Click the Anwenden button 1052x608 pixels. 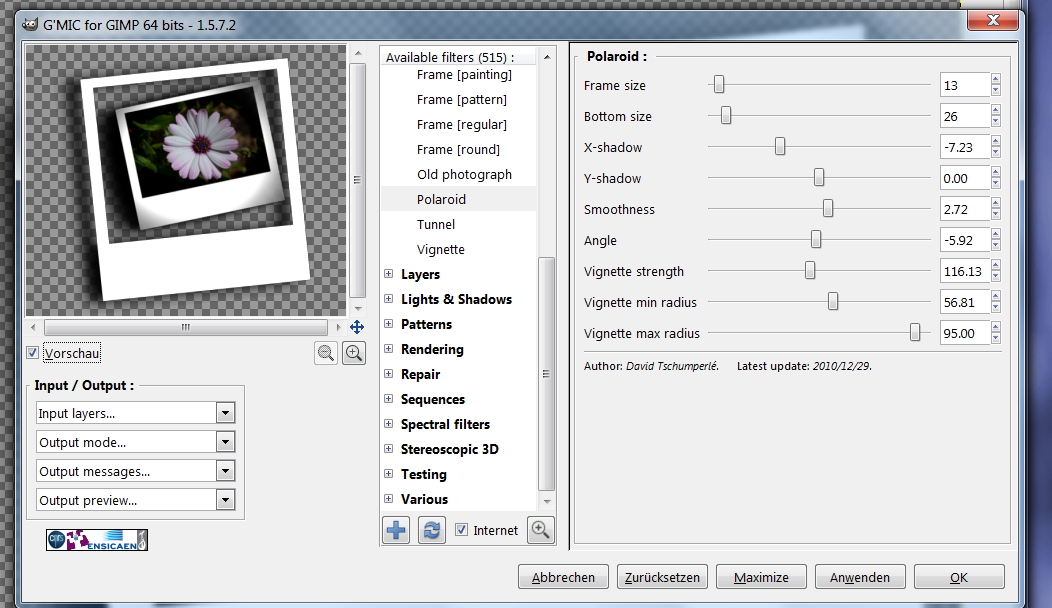860,577
